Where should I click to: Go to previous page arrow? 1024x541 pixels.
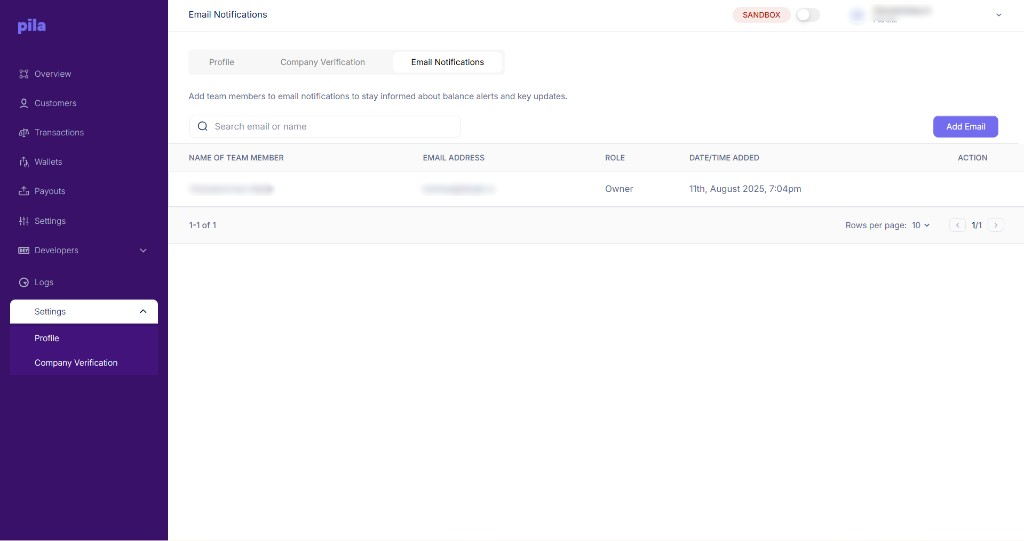[x=957, y=225]
